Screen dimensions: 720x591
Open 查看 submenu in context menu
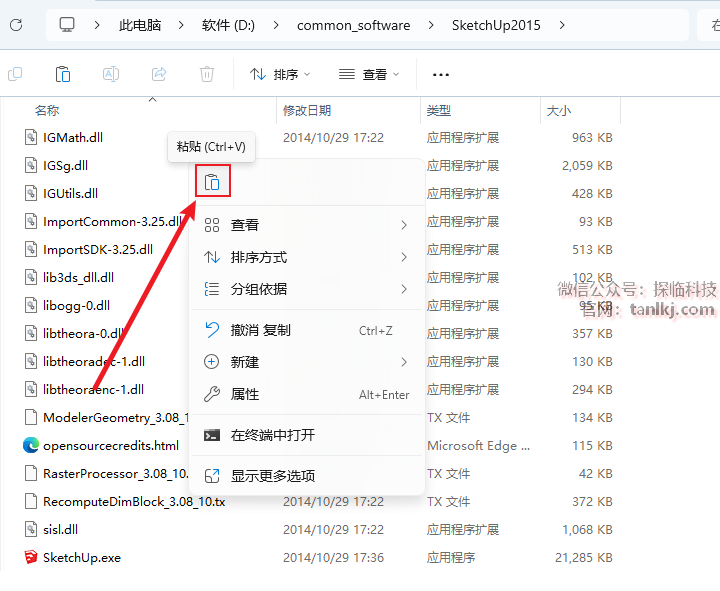pyautogui.click(x=306, y=225)
